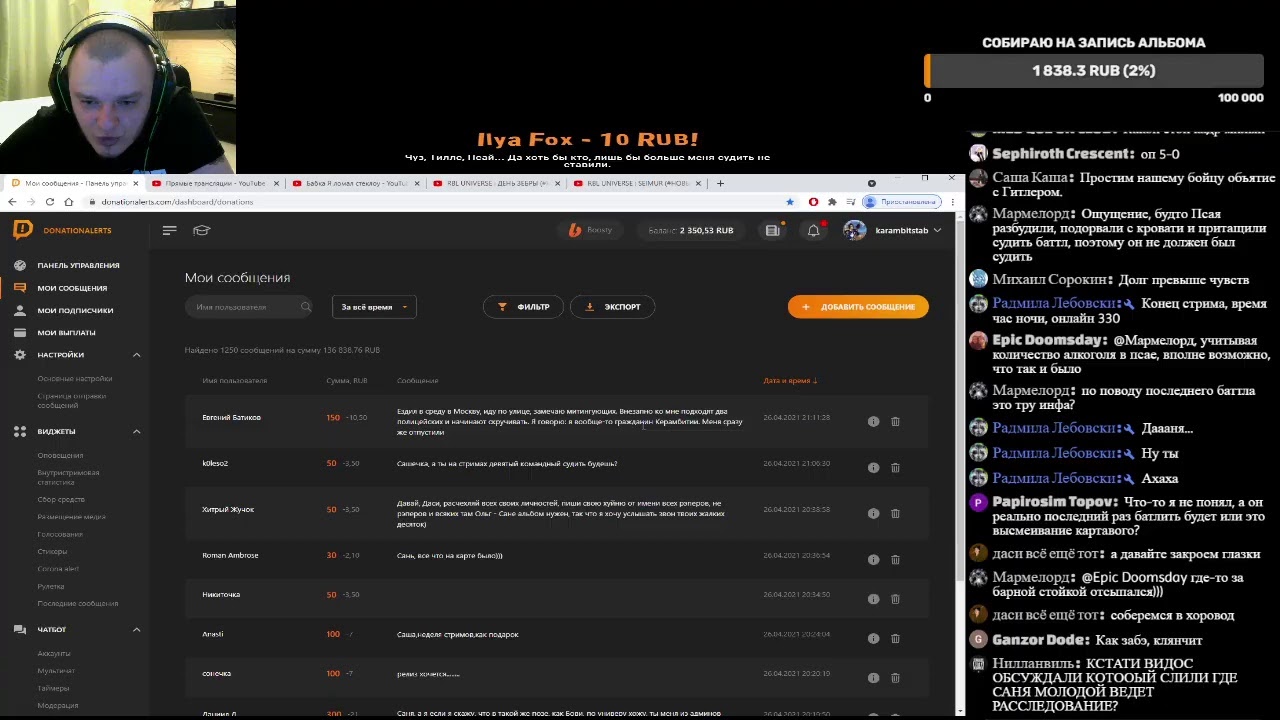Open Оповещения widget settings
Viewport: 1280px width, 720px height.
coord(60,455)
